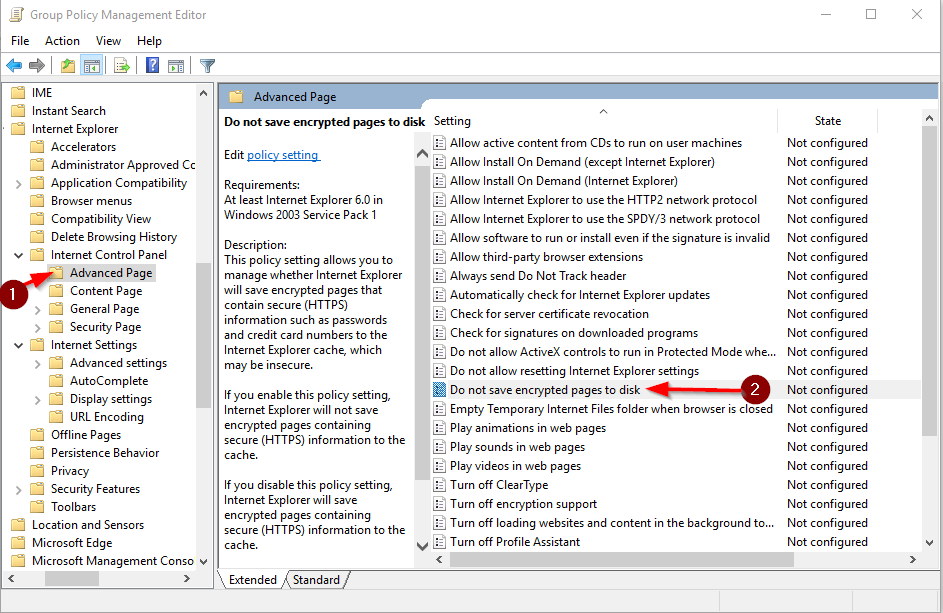943x613 pixels.
Task: Open the Action menu
Action: (62, 41)
